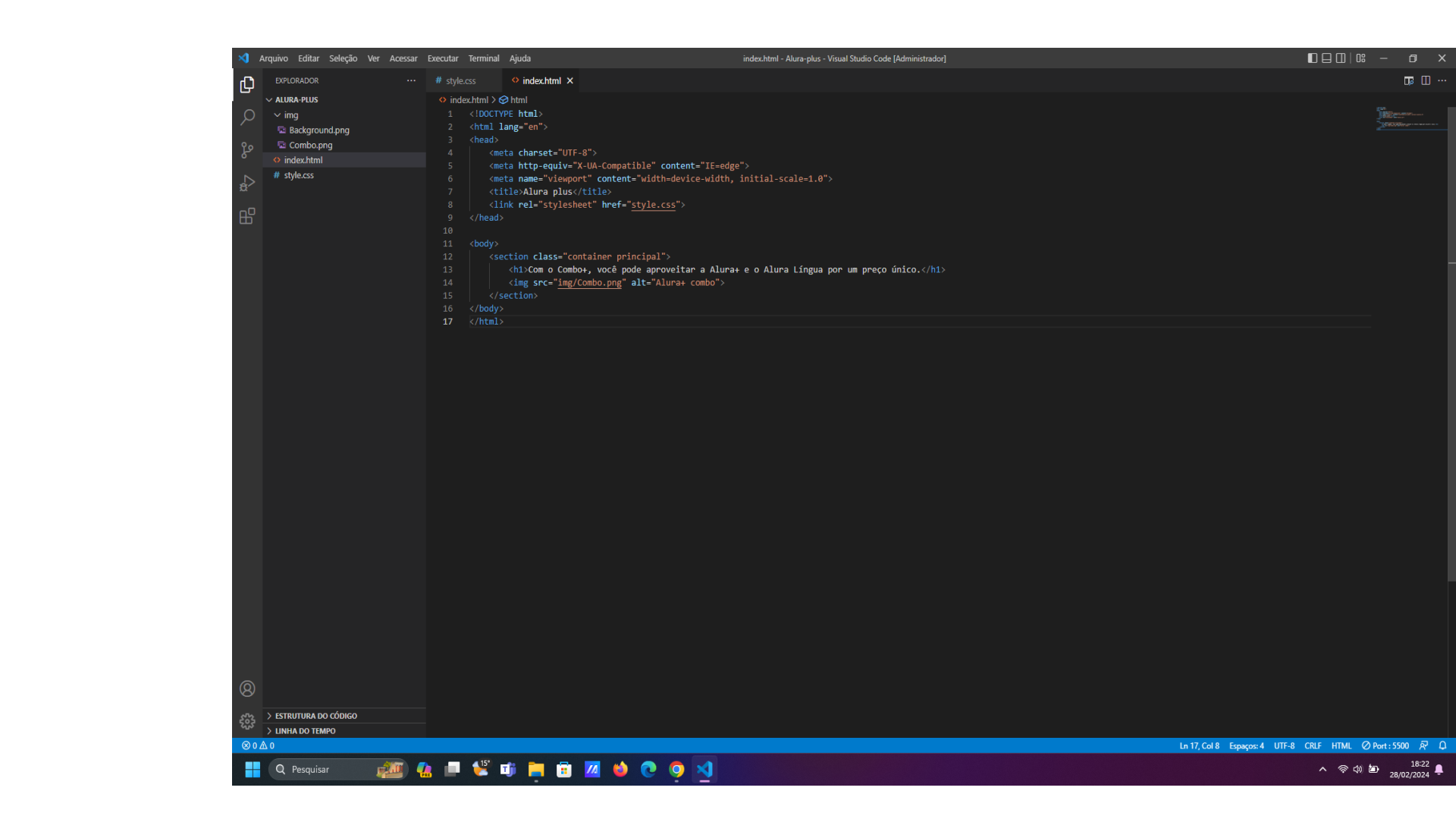This screenshot has width=1456, height=819.
Task: Open volume control in system tray
Action: click(x=1357, y=770)
